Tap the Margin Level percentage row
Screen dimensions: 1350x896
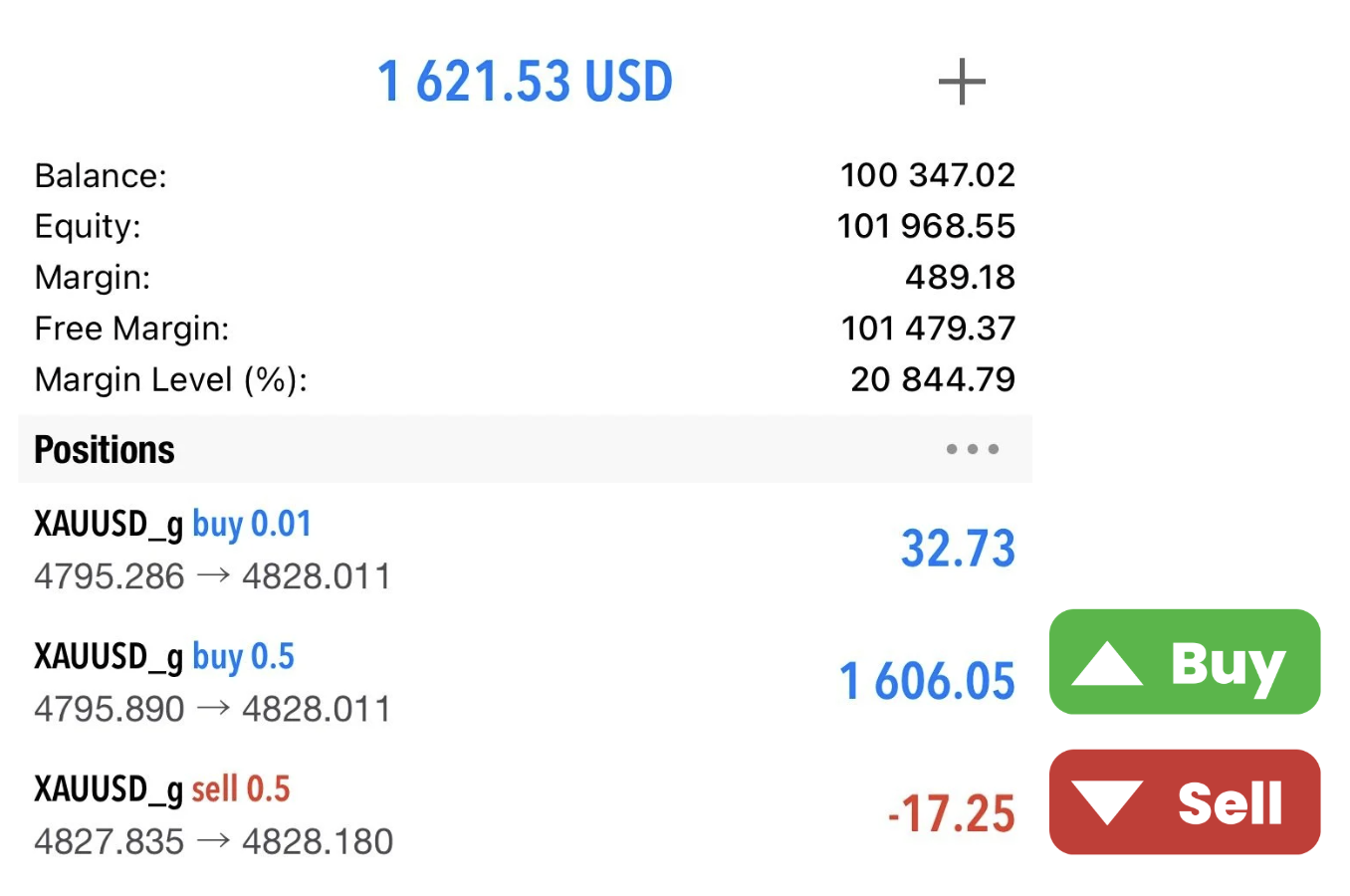pos(525,379)
